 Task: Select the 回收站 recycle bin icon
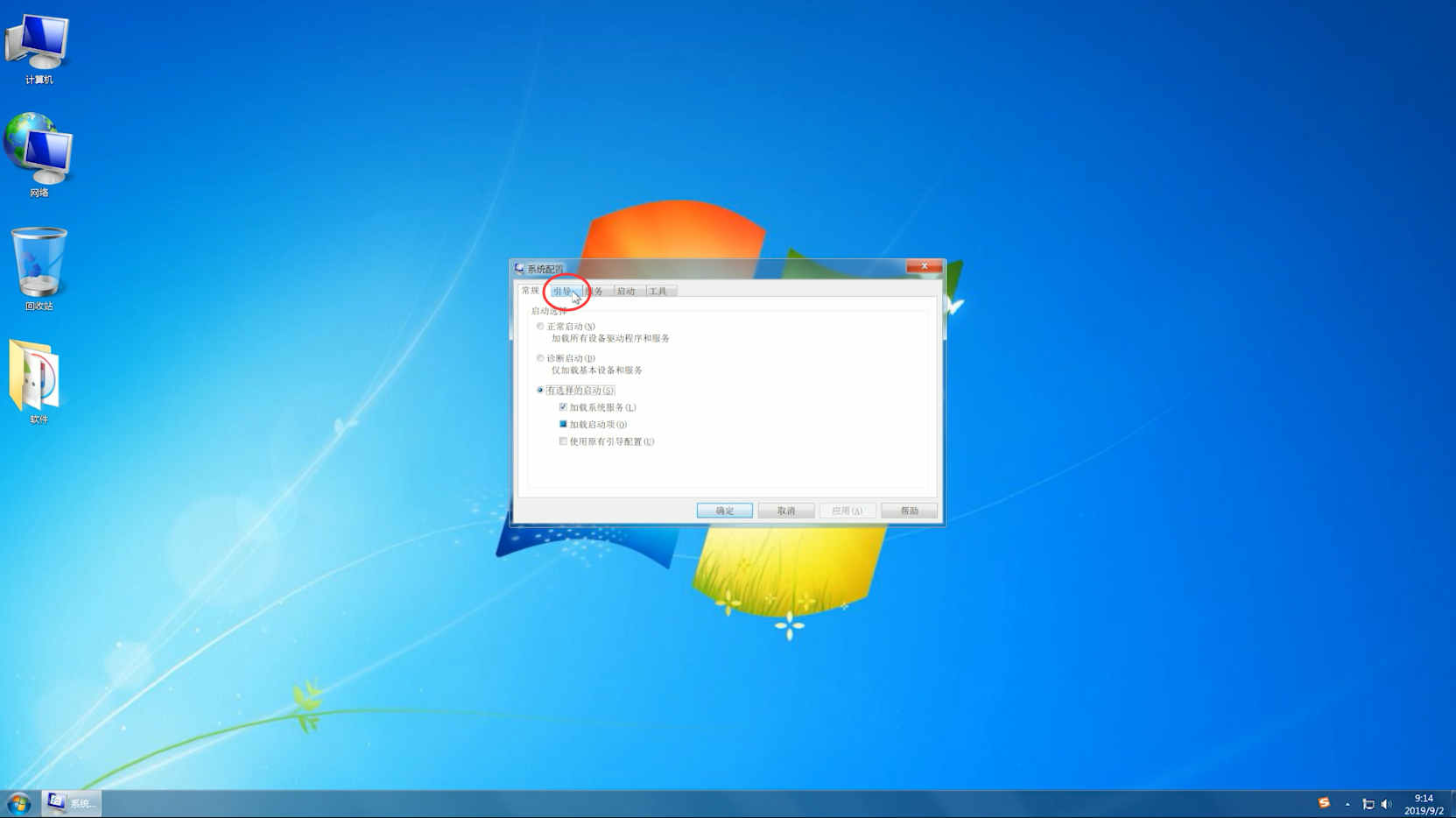coord(39,268)
